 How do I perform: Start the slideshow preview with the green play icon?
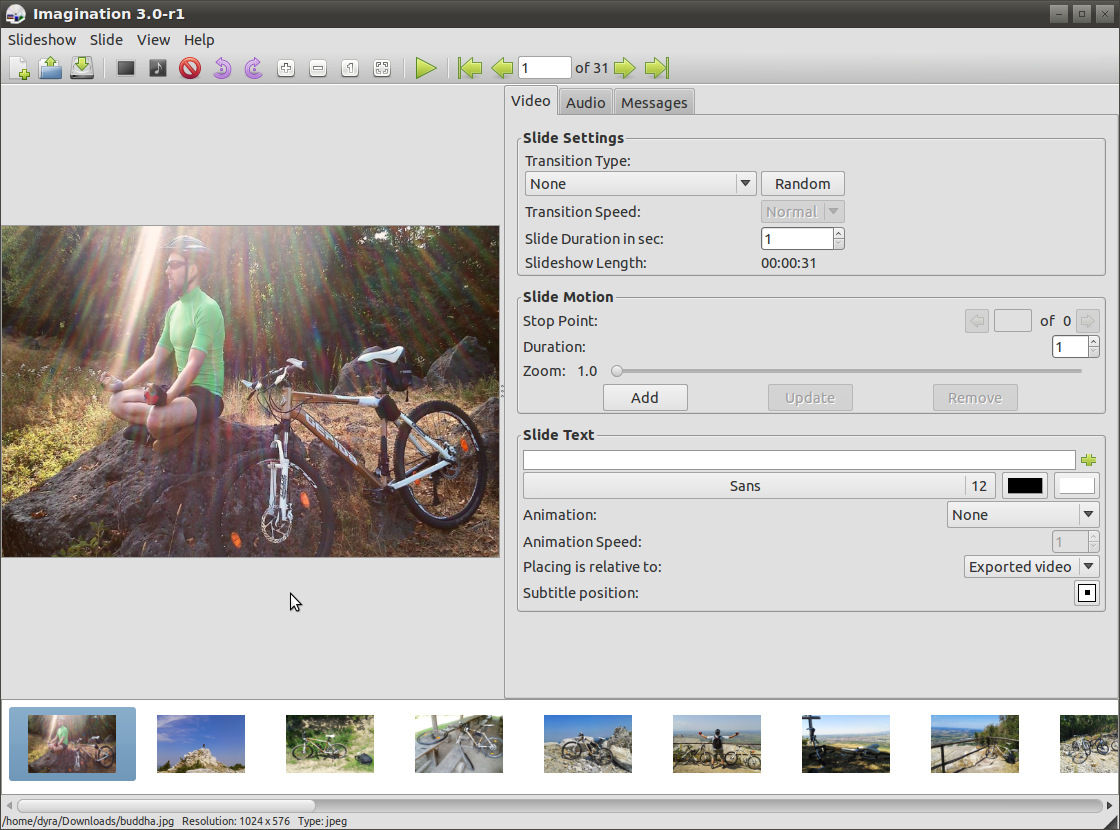[x=426, y=69]
